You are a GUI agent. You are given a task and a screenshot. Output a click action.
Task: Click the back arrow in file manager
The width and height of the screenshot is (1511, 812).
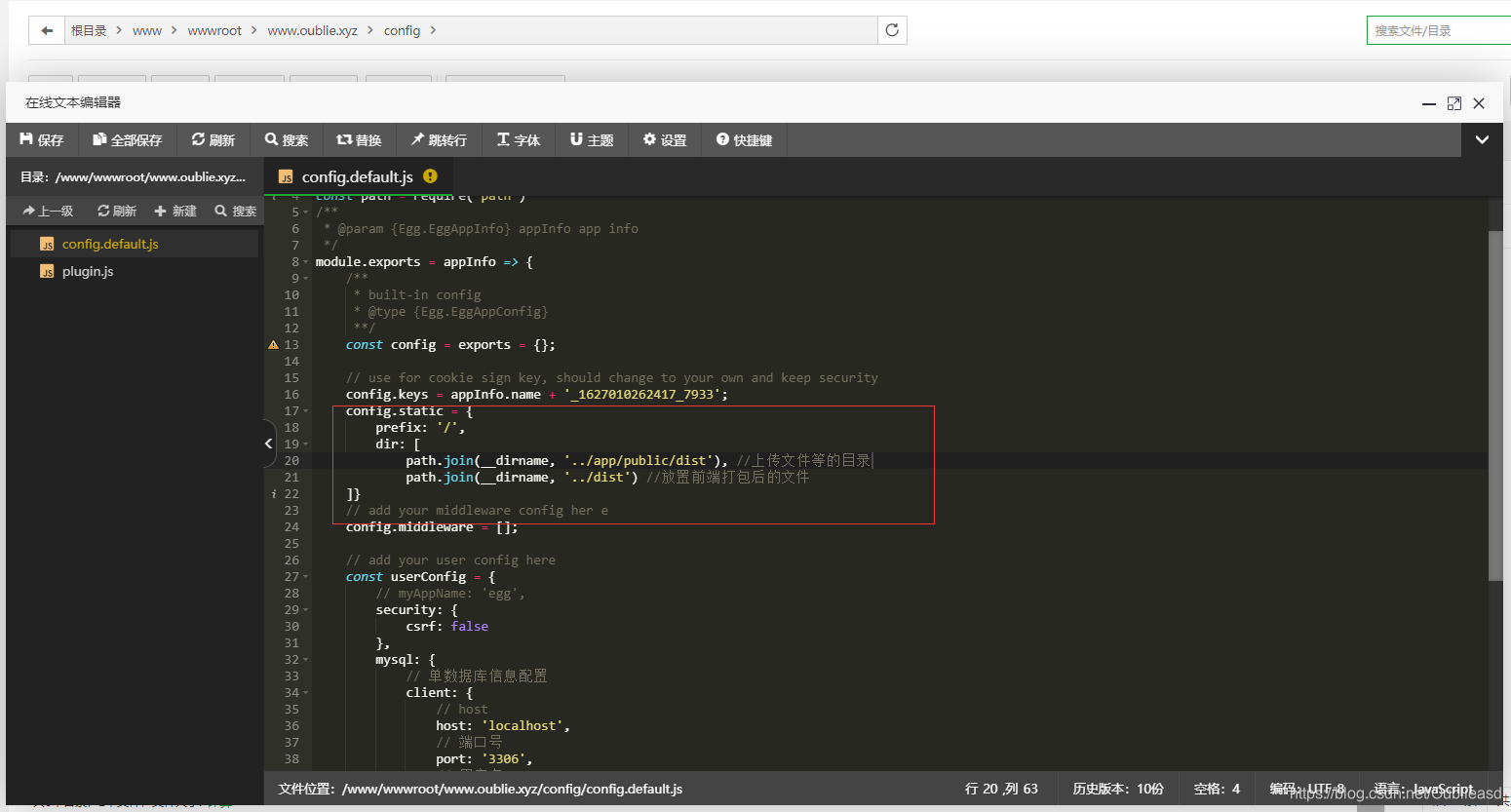pyautogui.click(x=47, y=30)
